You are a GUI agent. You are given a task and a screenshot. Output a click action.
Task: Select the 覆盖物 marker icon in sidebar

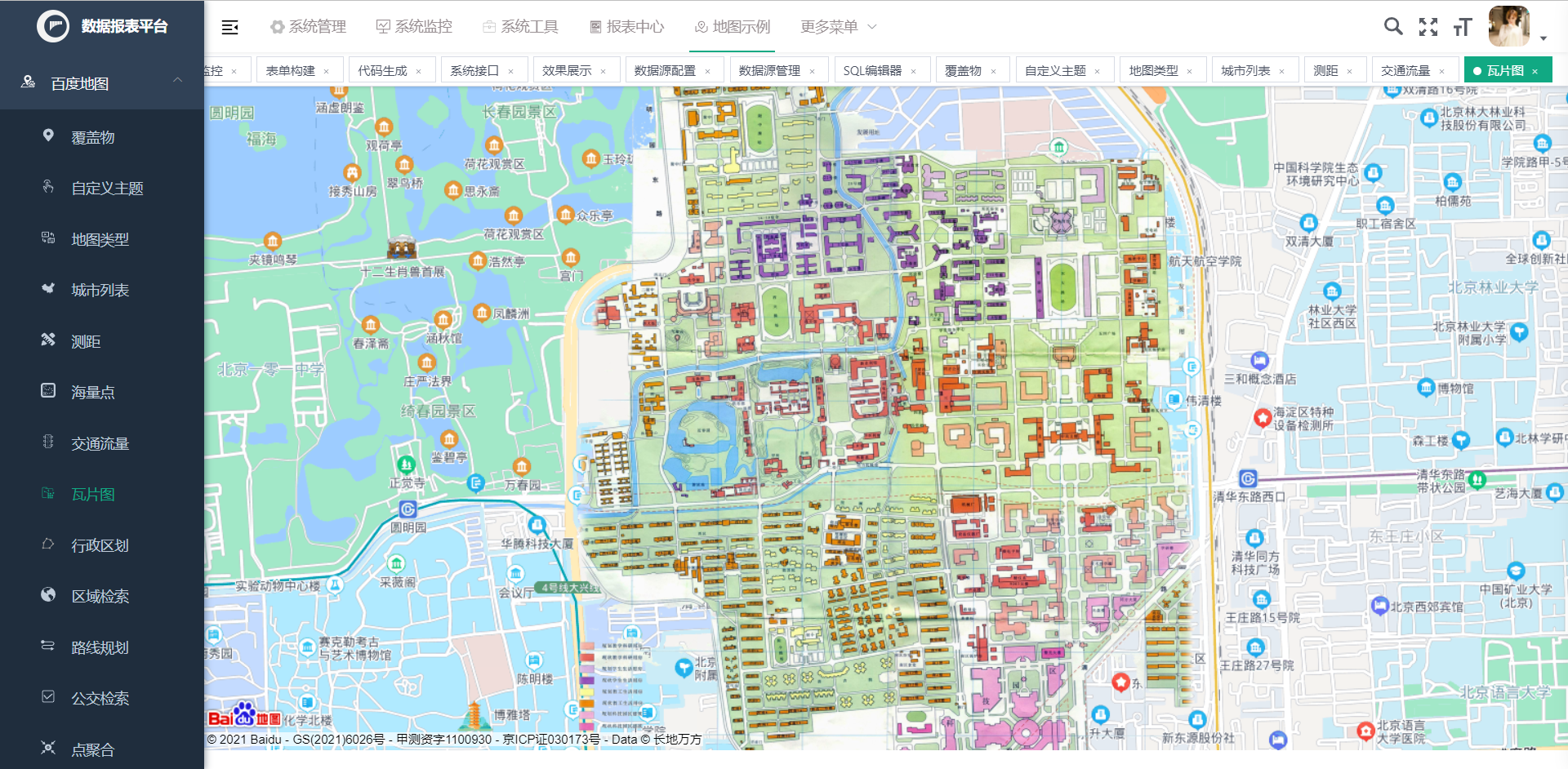click(49, 136)
